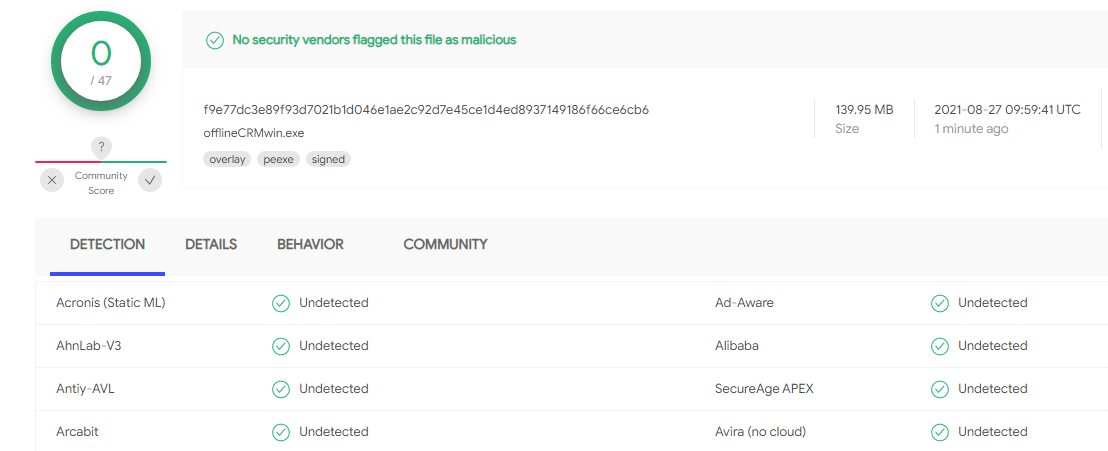This screenshot has width=1108, height=451.
Task: Click the community score X downvote icon
Action: (x=52, y=180)
